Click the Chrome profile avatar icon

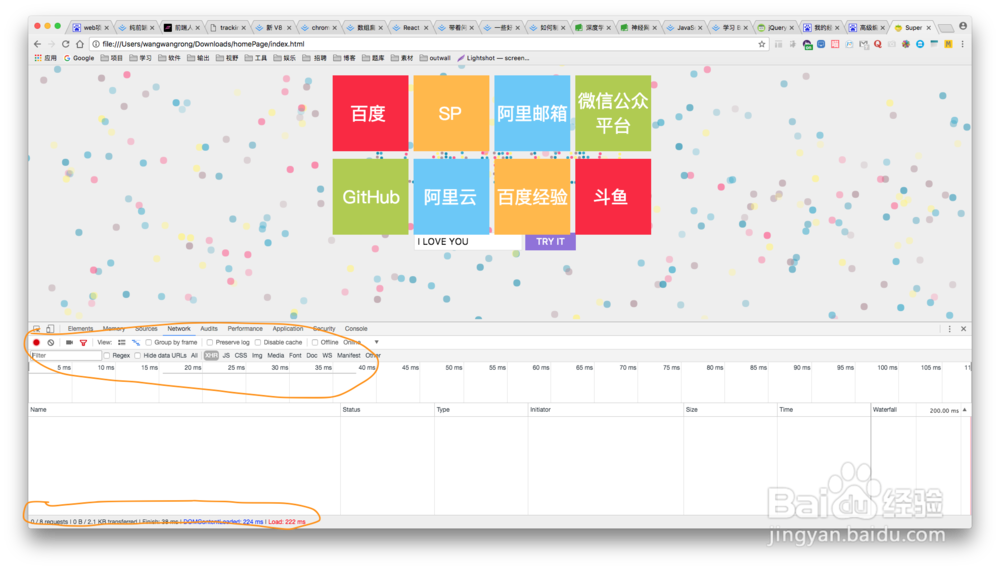963,26
